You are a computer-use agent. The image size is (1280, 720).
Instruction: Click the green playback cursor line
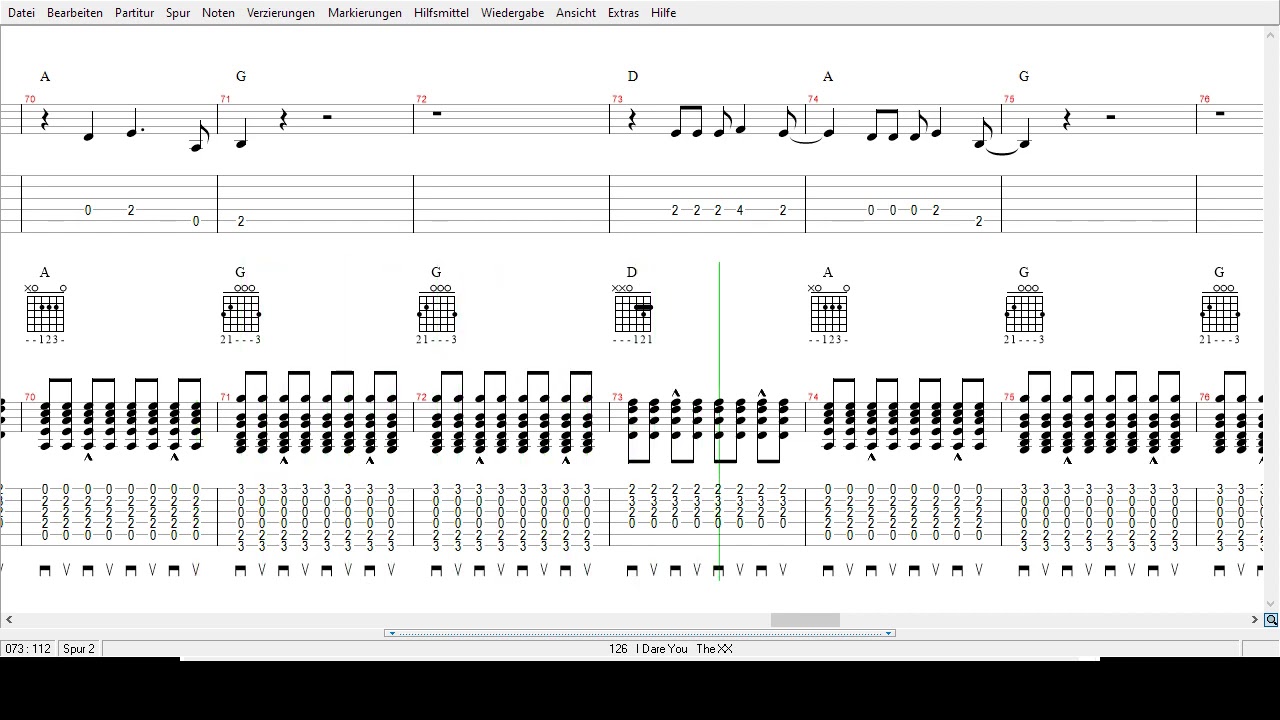click(x=719, y=420)
